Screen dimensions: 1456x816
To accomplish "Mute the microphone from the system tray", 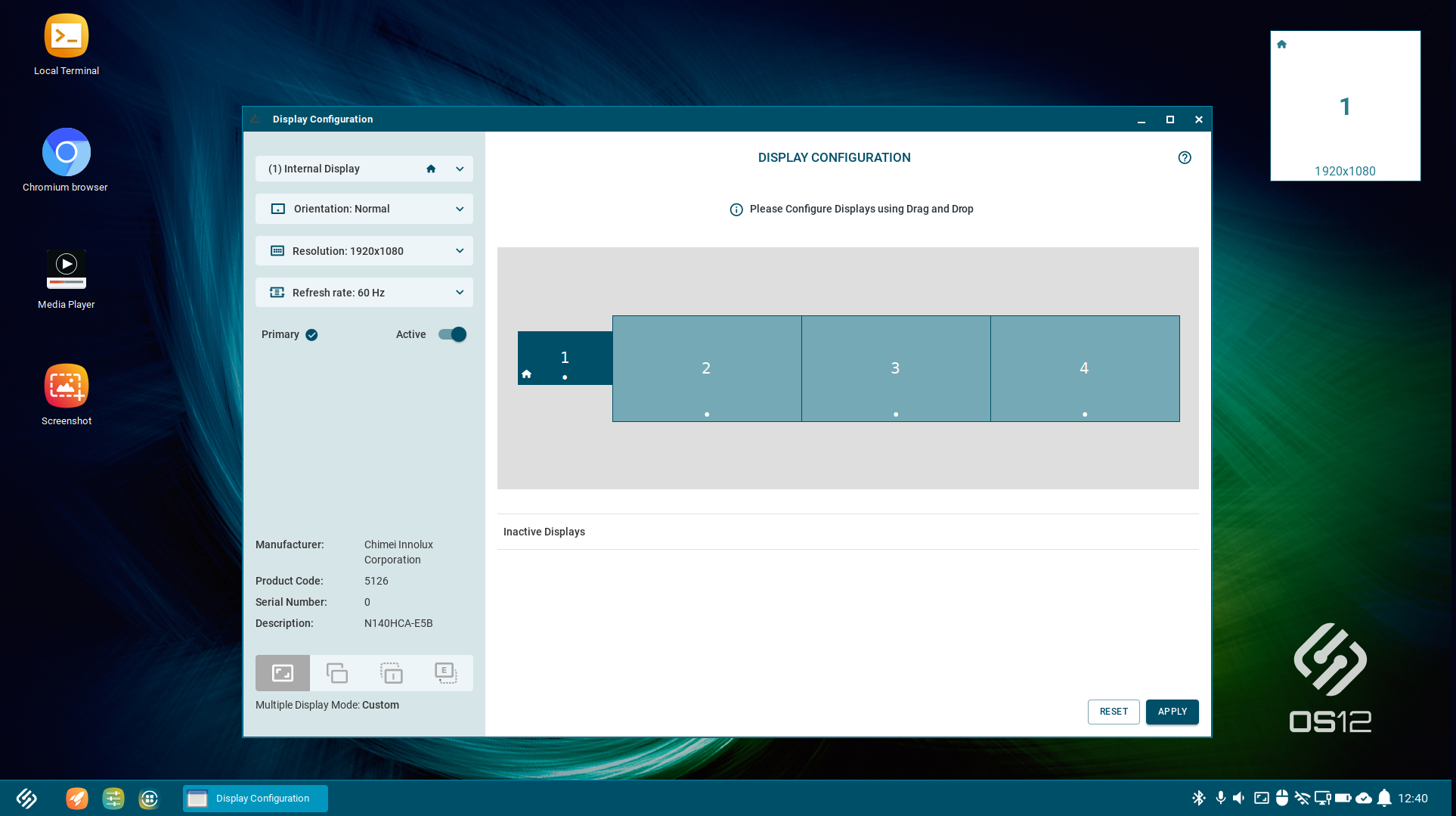I will [x=1219, y=798].
